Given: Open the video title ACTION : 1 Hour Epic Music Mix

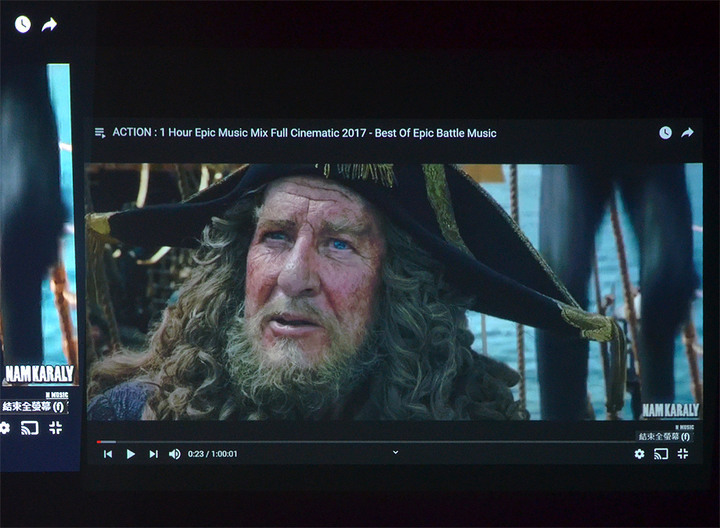Looking at the screenshot, I should click(304, 133).
